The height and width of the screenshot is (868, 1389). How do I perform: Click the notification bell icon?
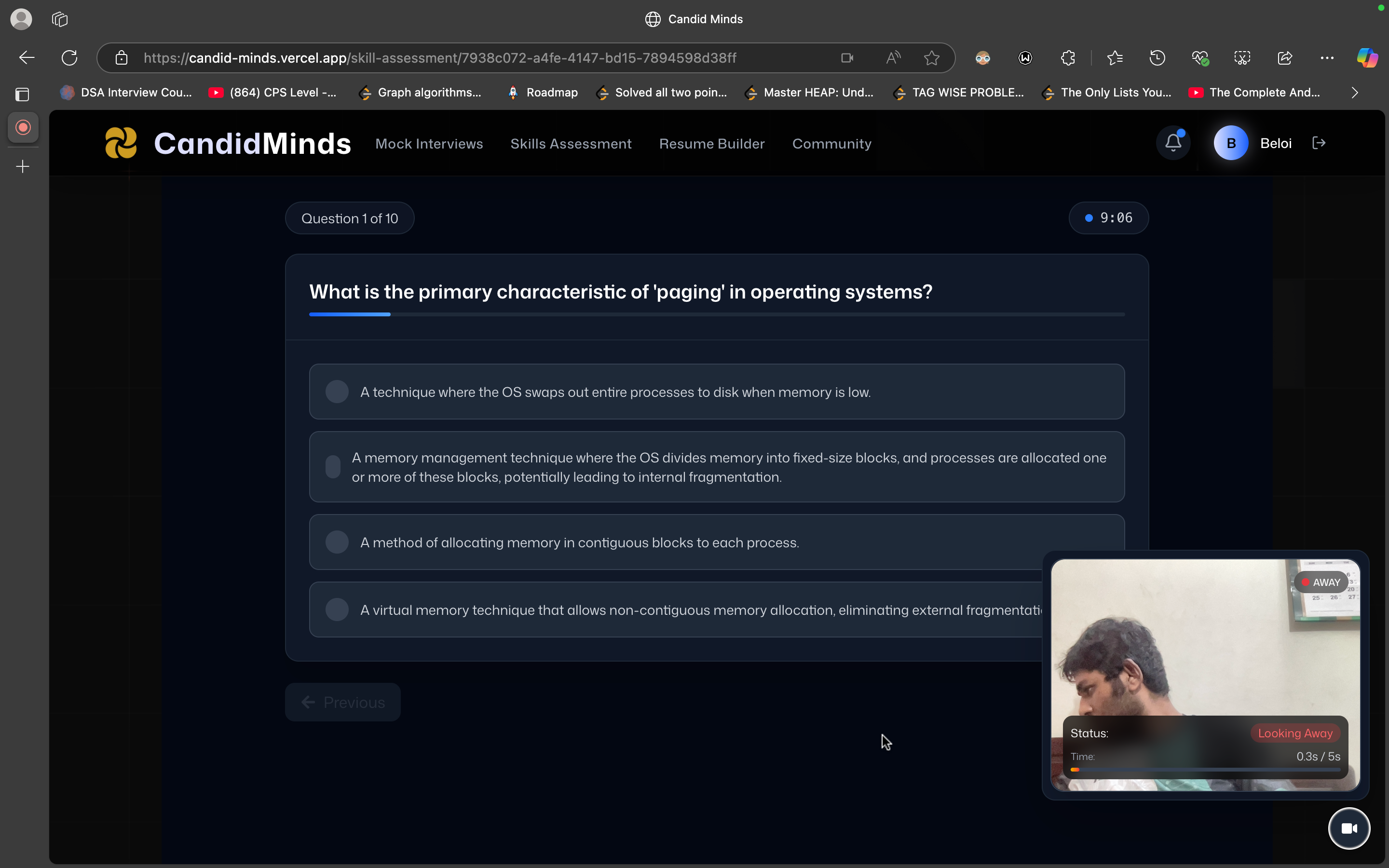[1172, 143]
